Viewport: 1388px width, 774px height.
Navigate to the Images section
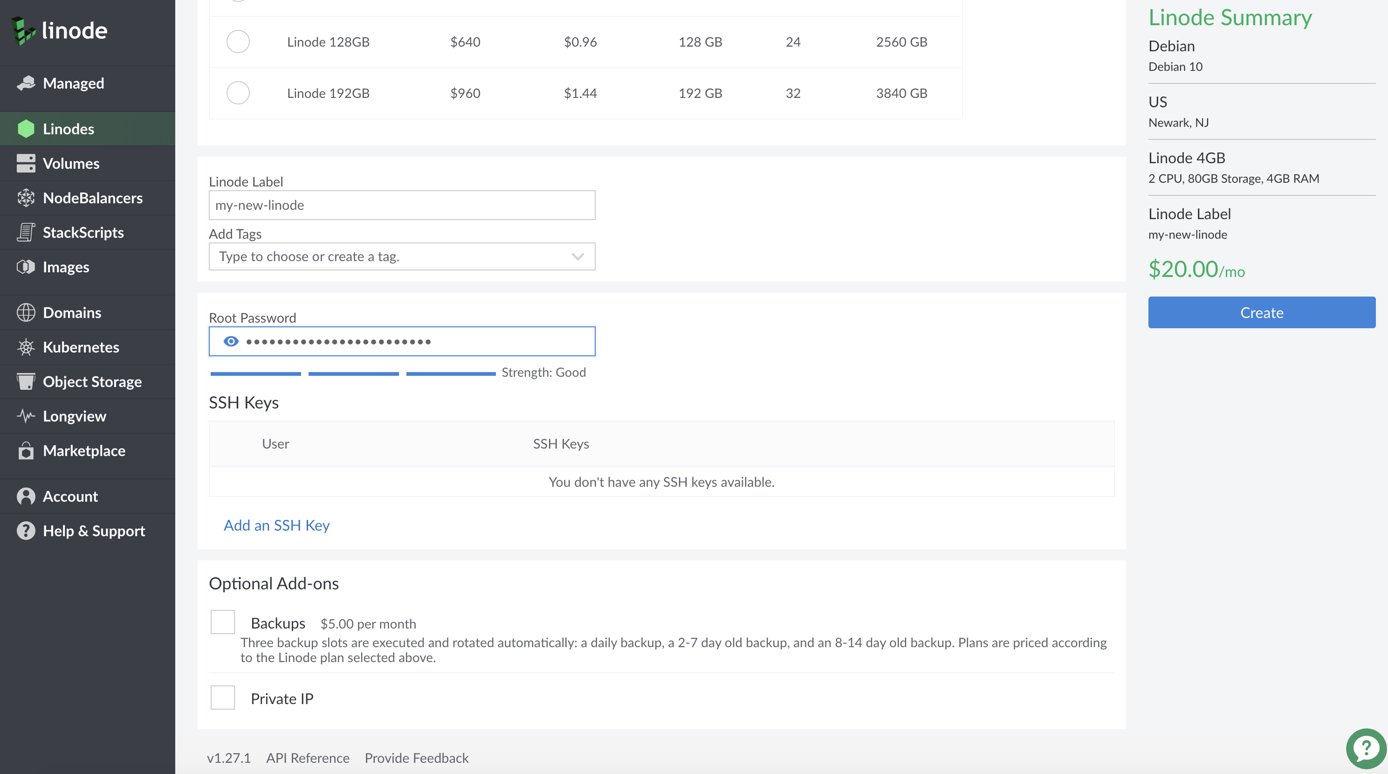click(x=63, y=267)
